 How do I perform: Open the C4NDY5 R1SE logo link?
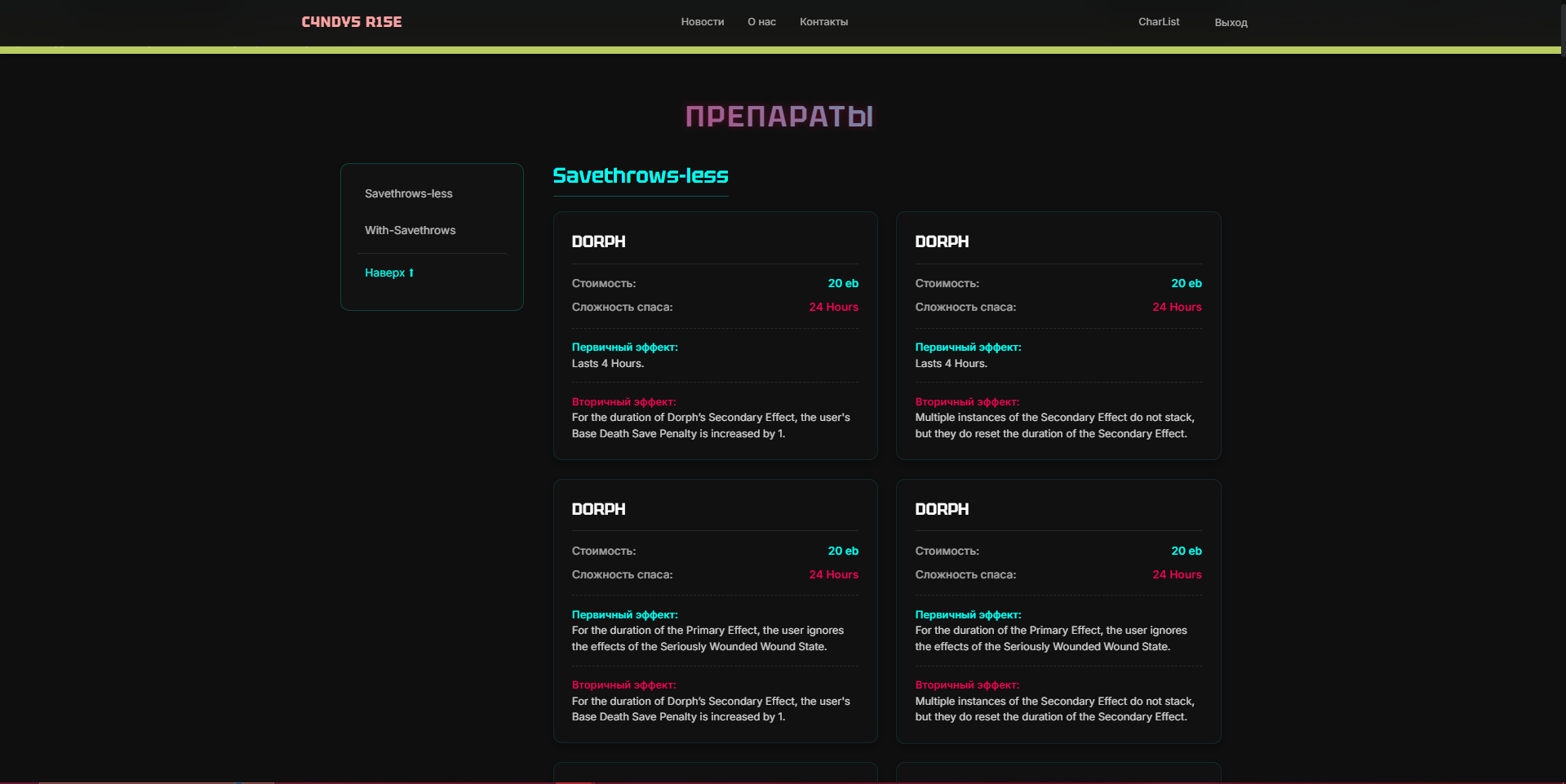point(352,22)
